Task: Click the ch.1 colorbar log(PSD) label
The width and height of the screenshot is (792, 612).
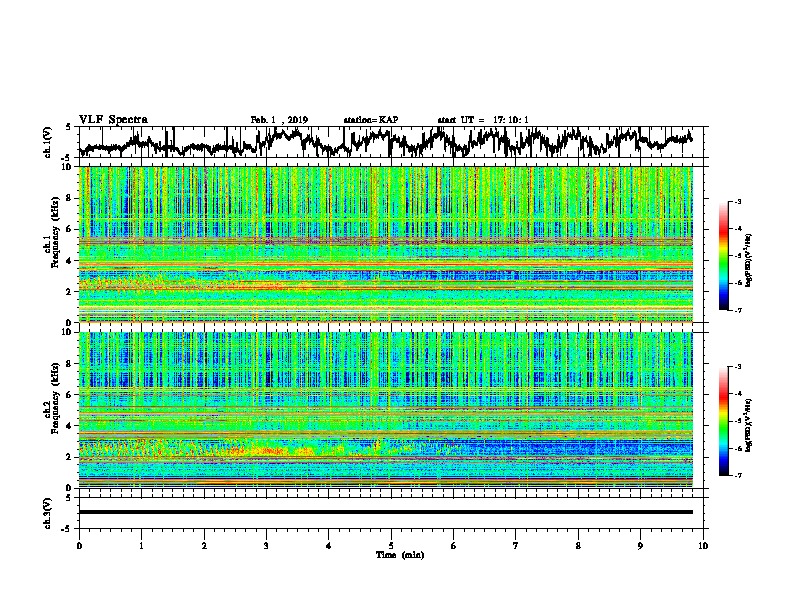Action: pos(749,260)
